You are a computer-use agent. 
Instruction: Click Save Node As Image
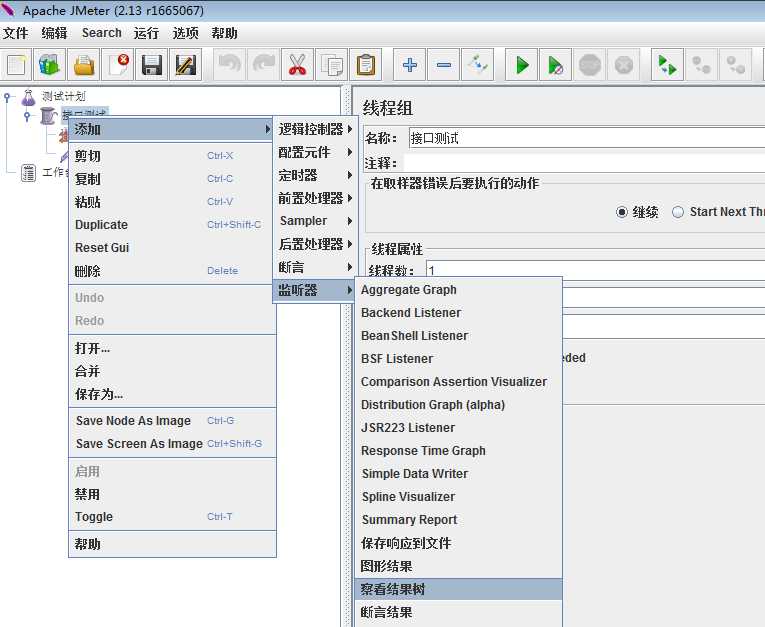[x=172, y=421]
